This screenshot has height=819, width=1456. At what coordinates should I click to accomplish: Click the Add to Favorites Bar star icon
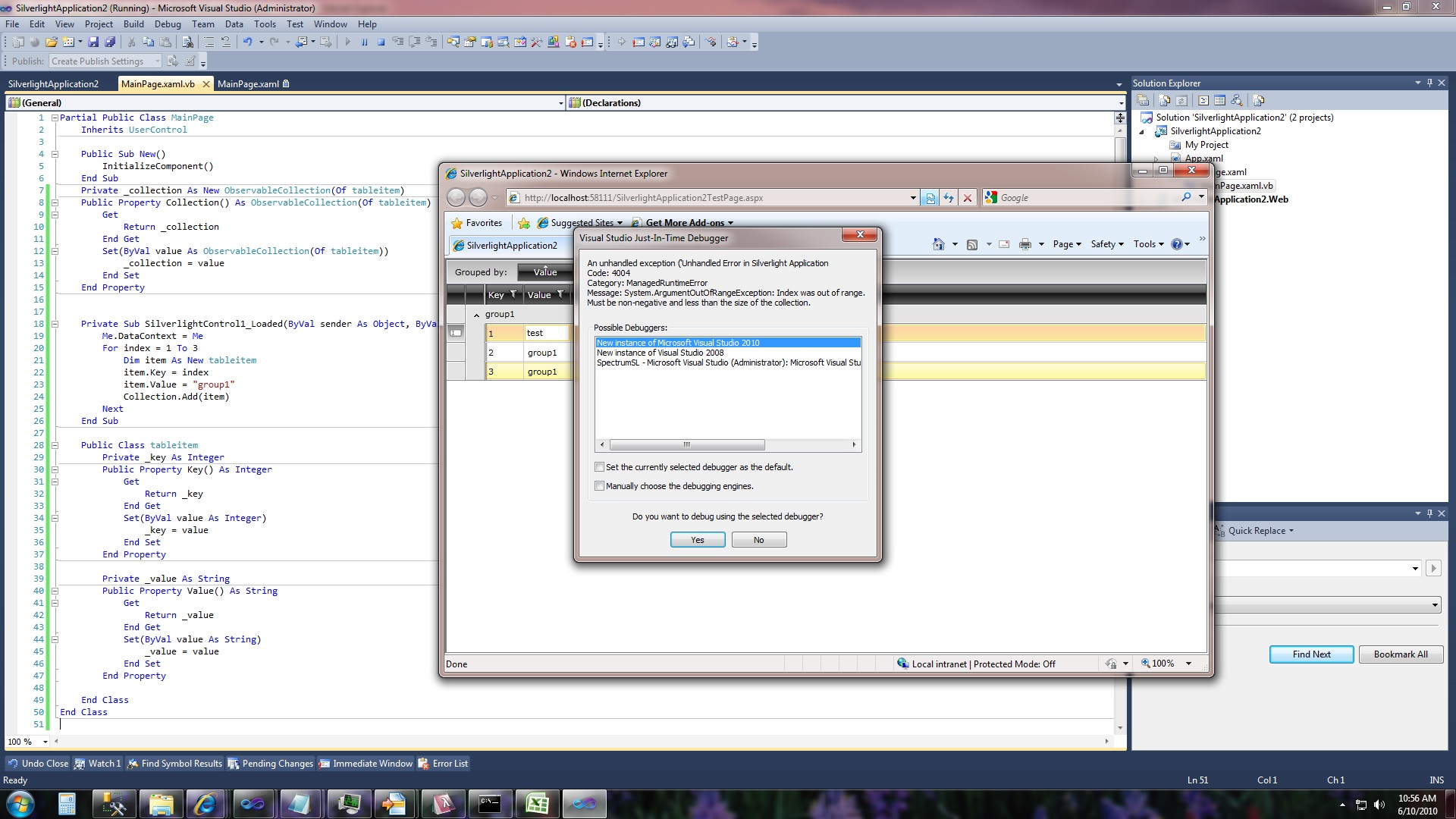coord(523,223)
